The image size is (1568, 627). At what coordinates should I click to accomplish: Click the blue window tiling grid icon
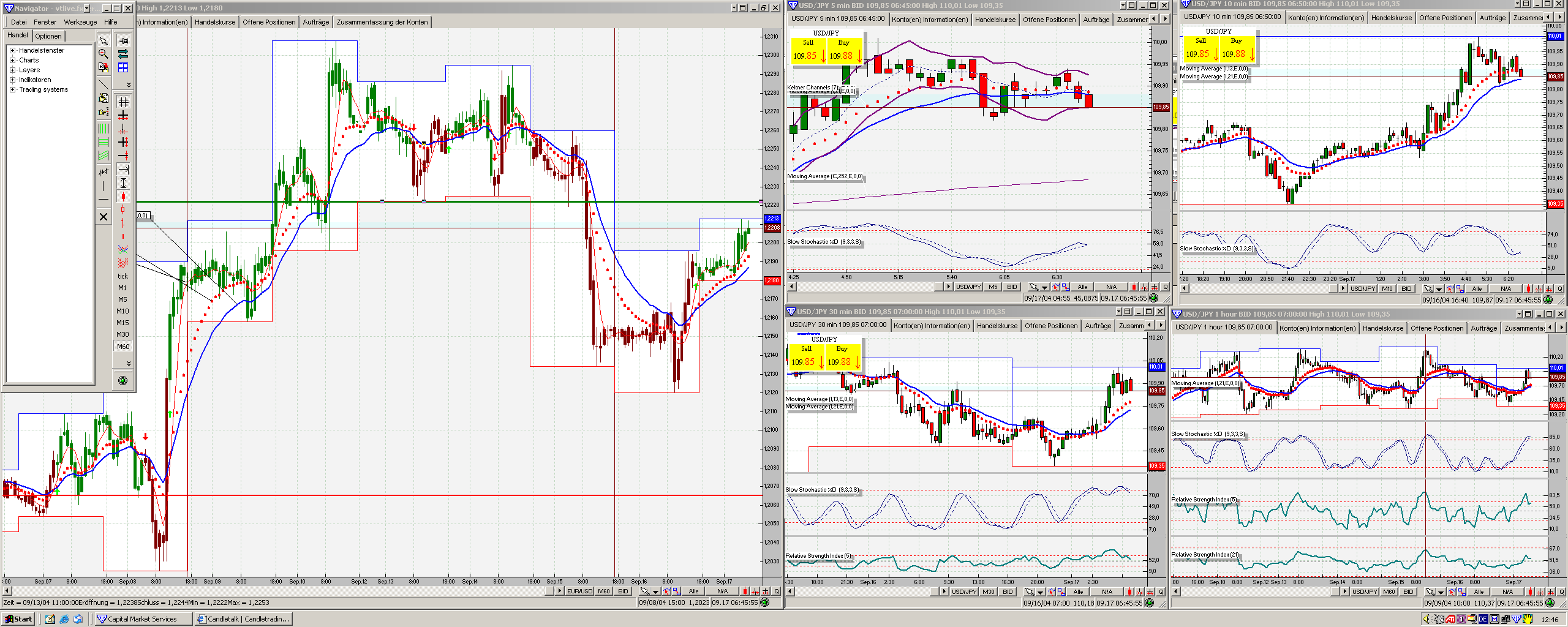tap(123, 67)
